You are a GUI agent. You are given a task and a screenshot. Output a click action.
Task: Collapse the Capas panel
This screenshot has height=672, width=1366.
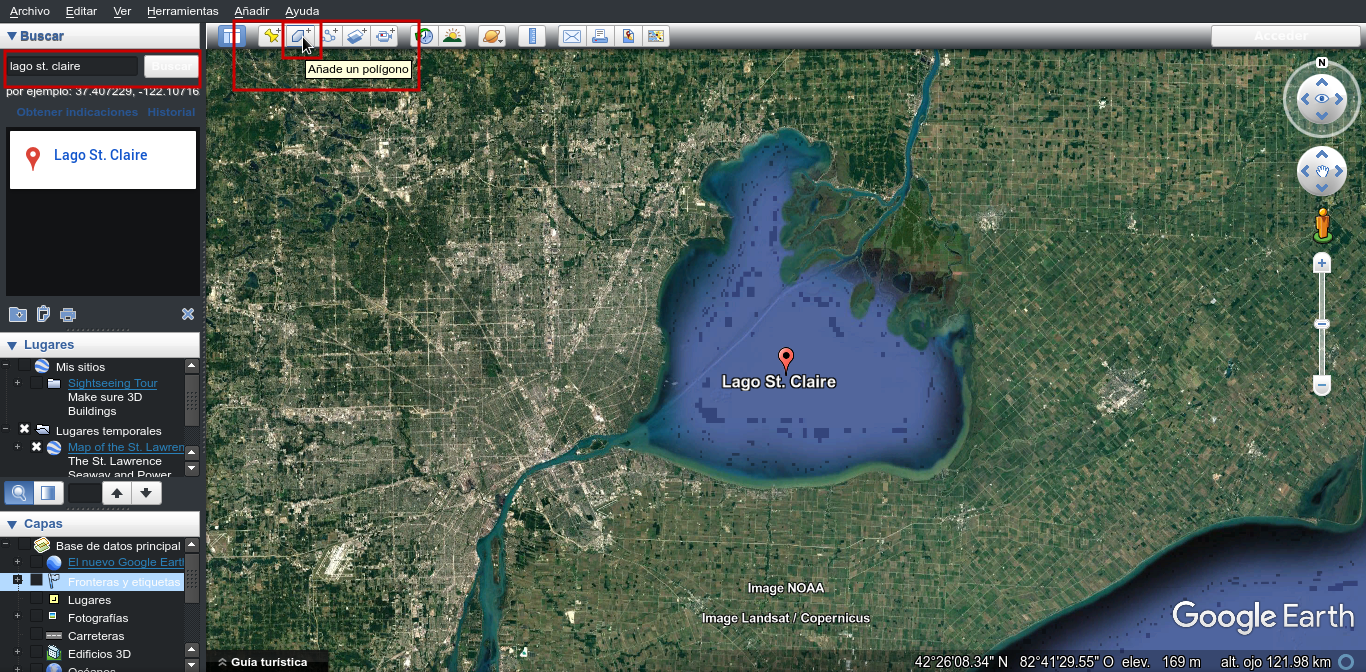coord(12,524)
